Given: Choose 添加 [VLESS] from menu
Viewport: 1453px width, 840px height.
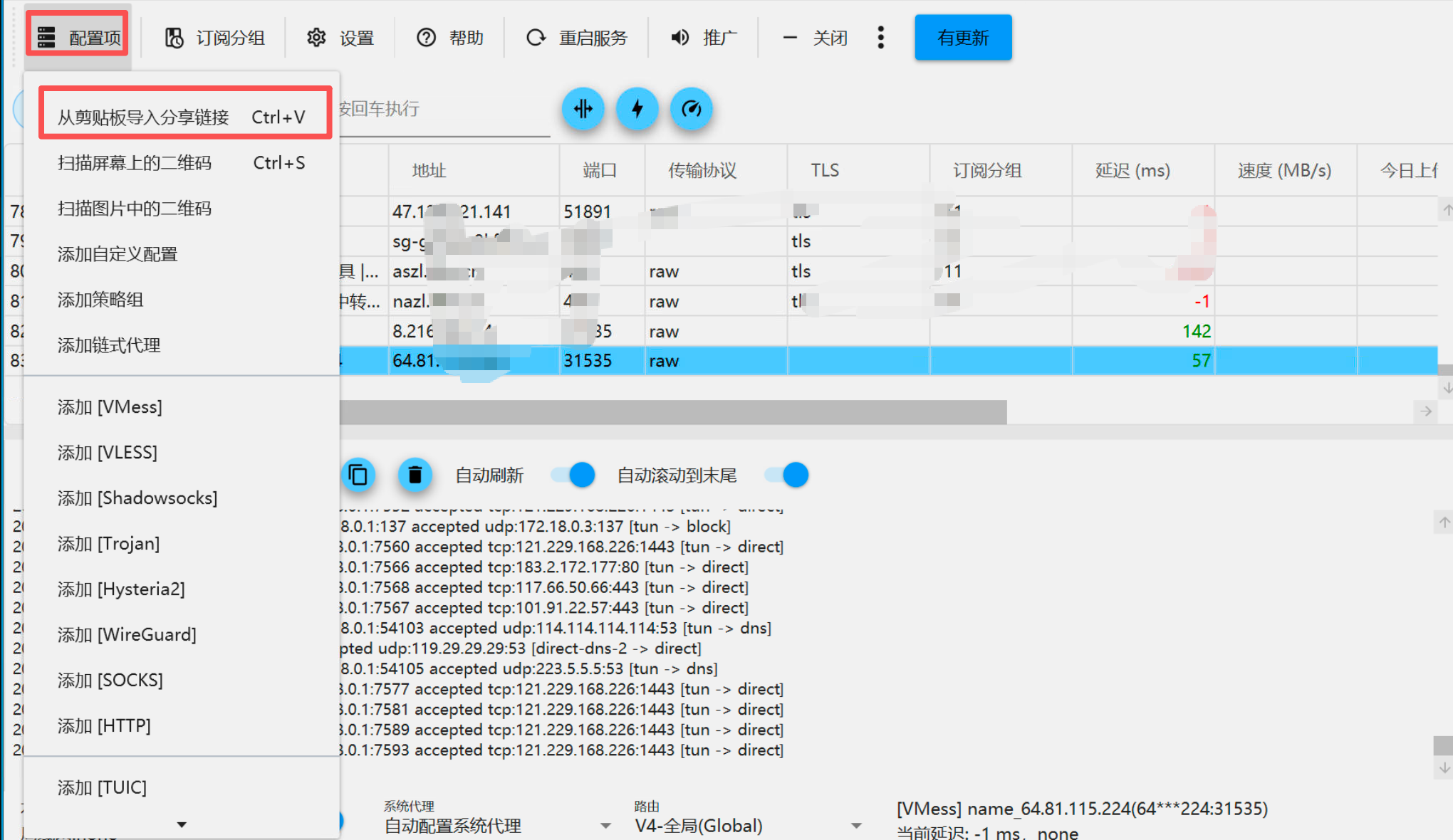Looking at the screenshot, I should point(182,453).
